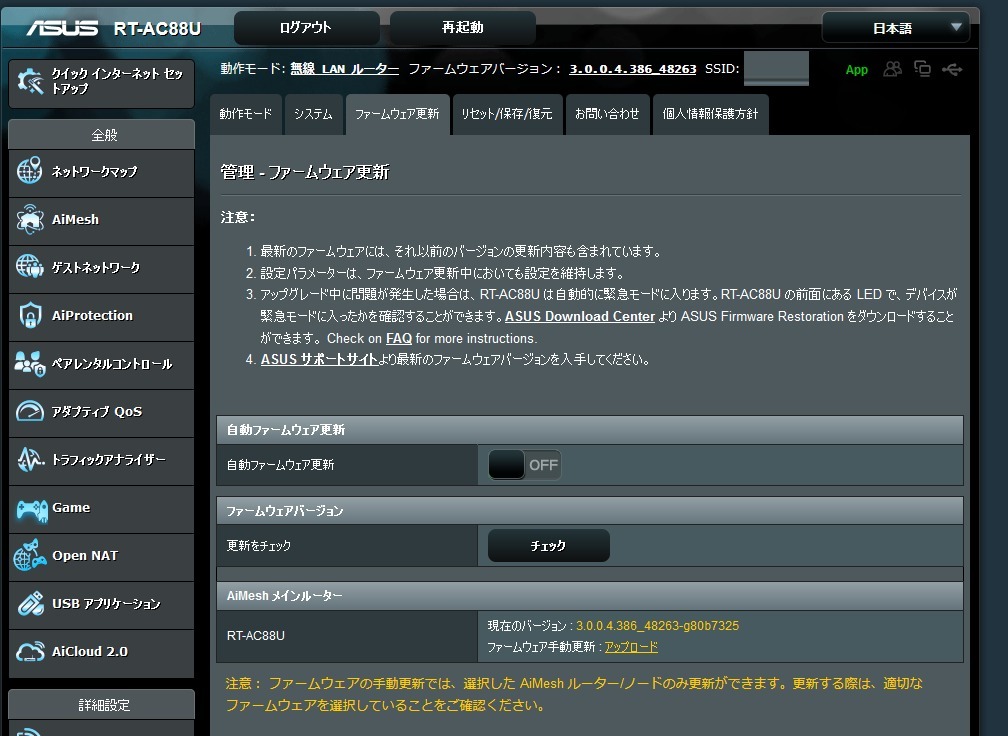This screenshot has height=736, width=1008.
Task: Click the ASUS logo
Action: 62,28
